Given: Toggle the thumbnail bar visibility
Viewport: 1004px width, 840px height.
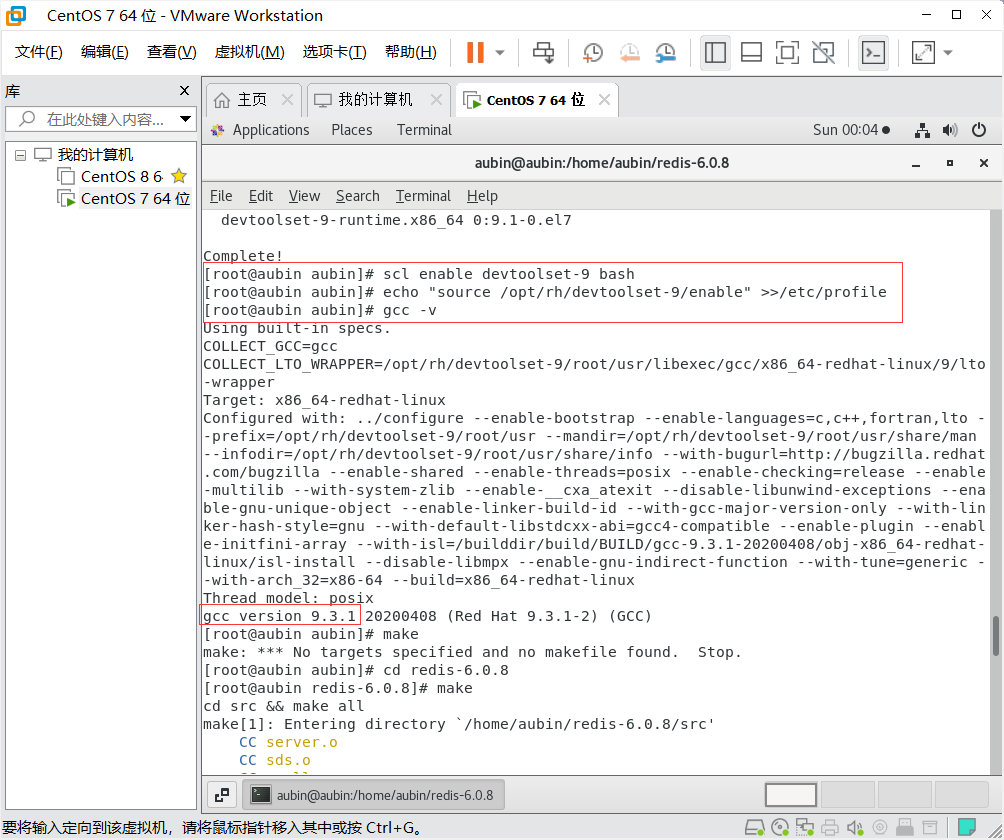Looking at the screenshot, I should tap(751, 52).
